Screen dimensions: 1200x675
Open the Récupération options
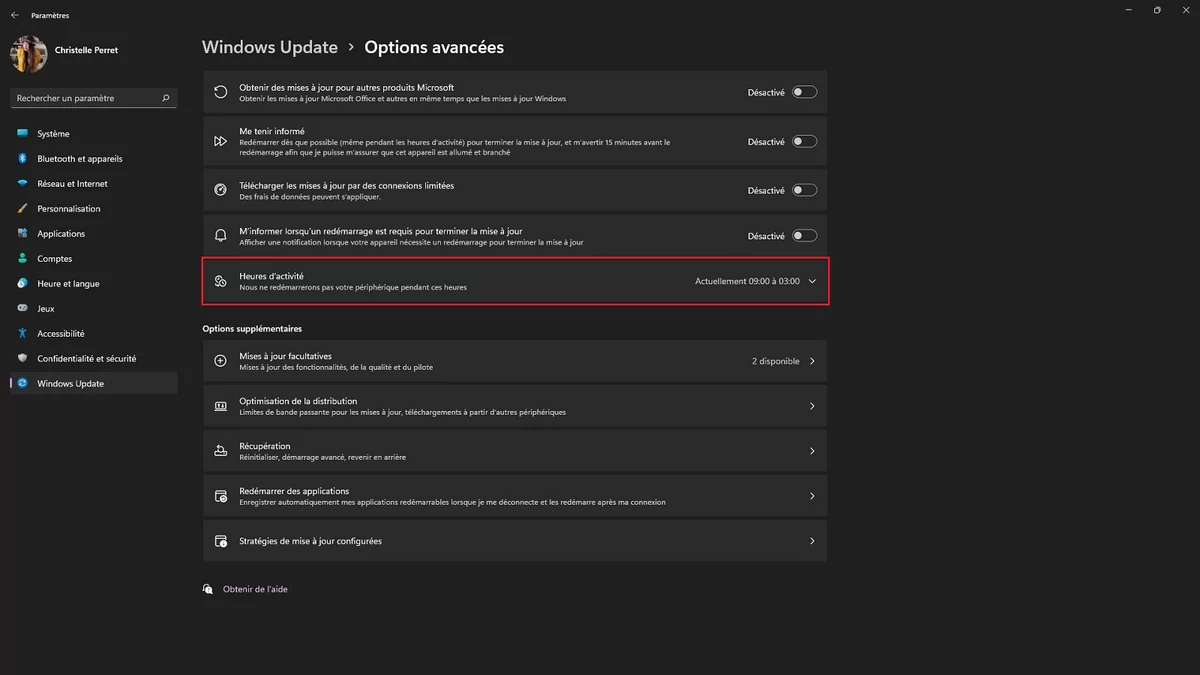515,451
